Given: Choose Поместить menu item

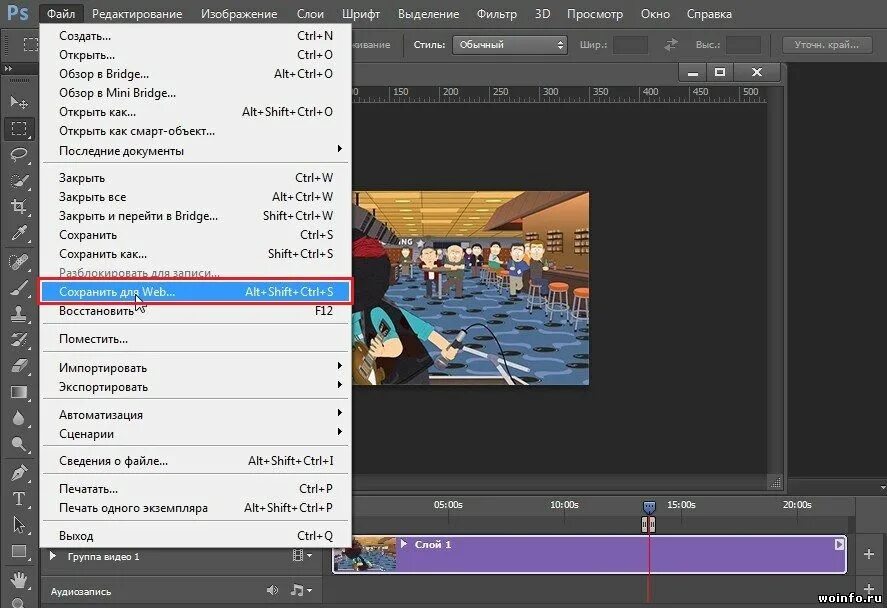Looking at the screenshot, I should (195, 339).
